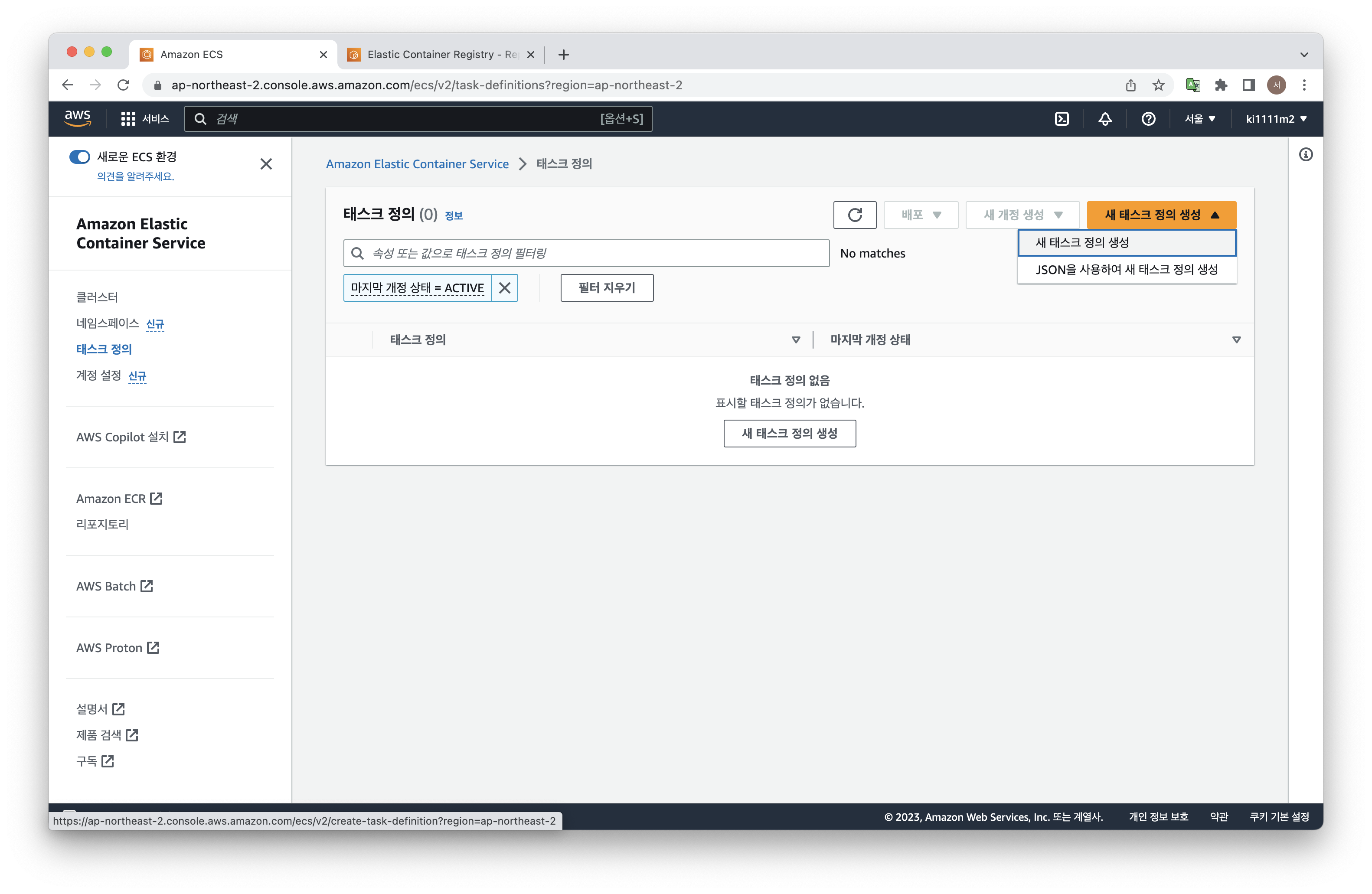Image resolution: width=1372 pixels, height=894 pixels.
Task: Open browser extensions puzzle icon
Action: (x=1220, y=85)
